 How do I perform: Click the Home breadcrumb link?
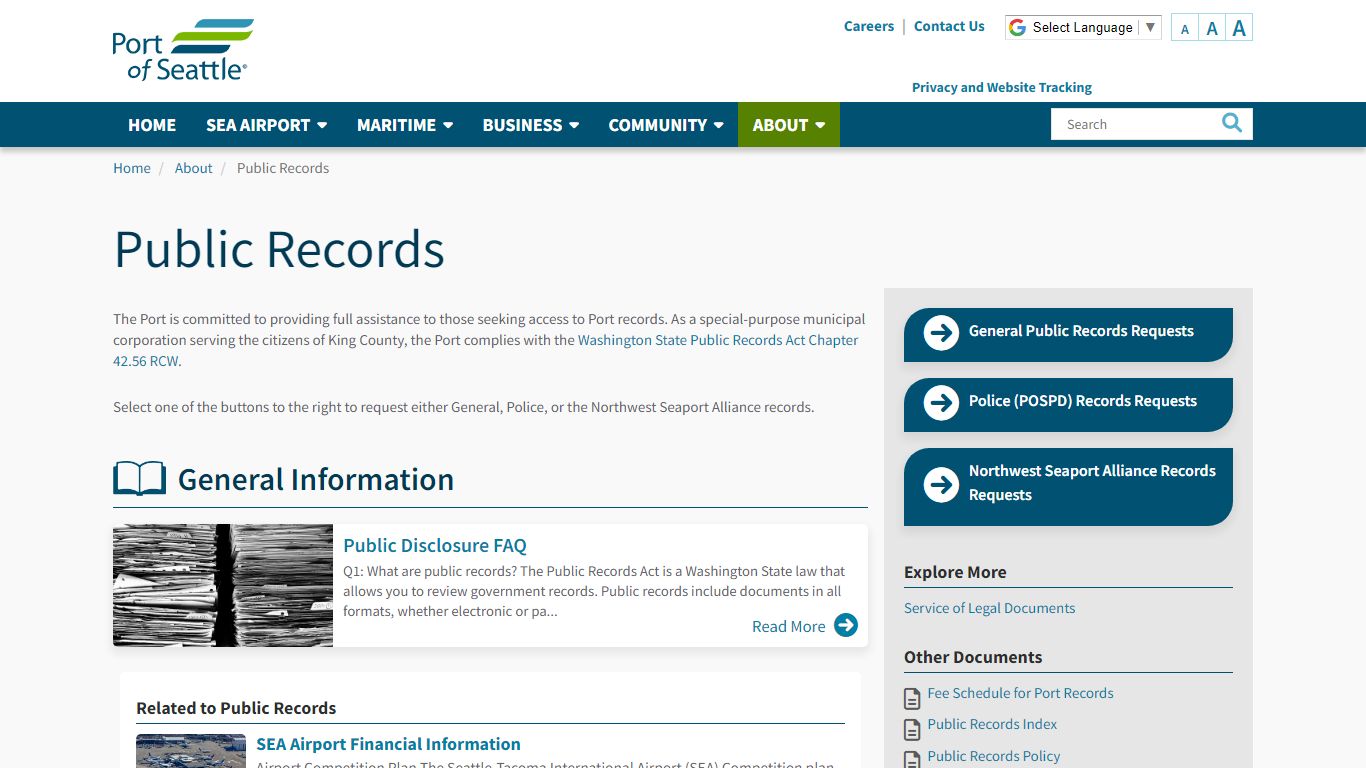[x=132, y=168]
